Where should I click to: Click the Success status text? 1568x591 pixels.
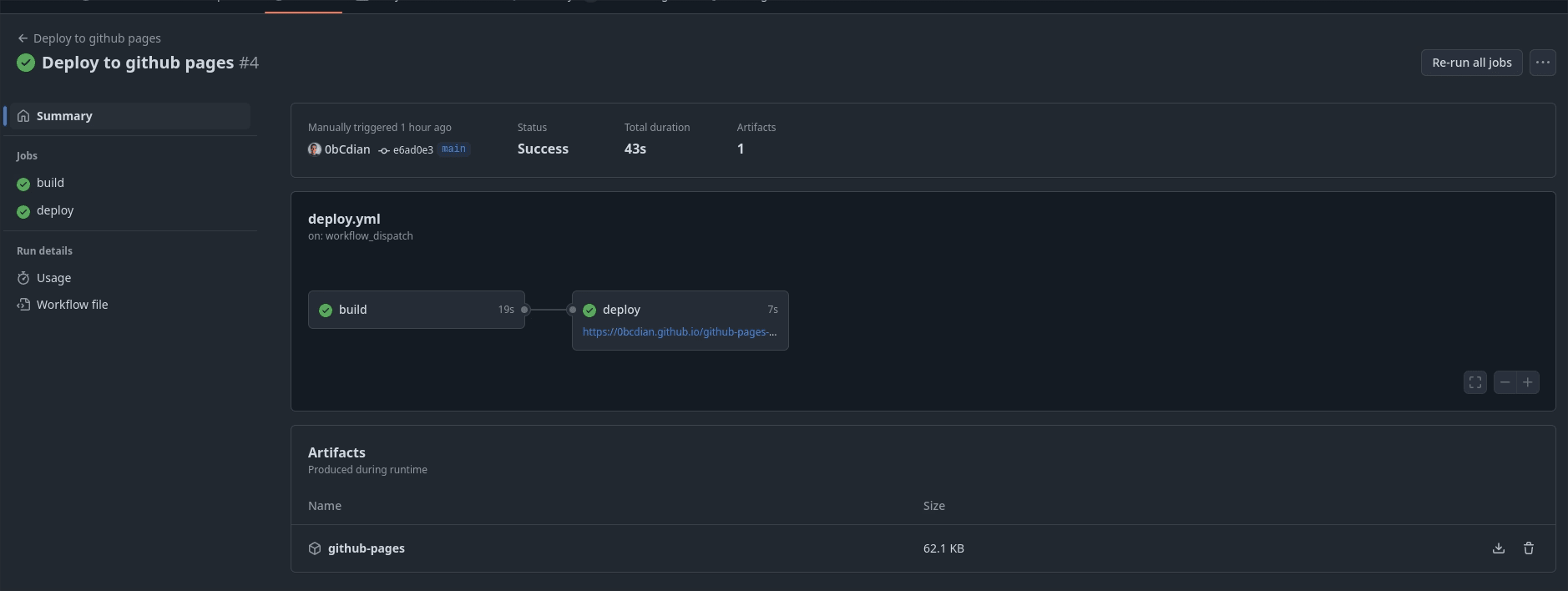click(543, 149)
